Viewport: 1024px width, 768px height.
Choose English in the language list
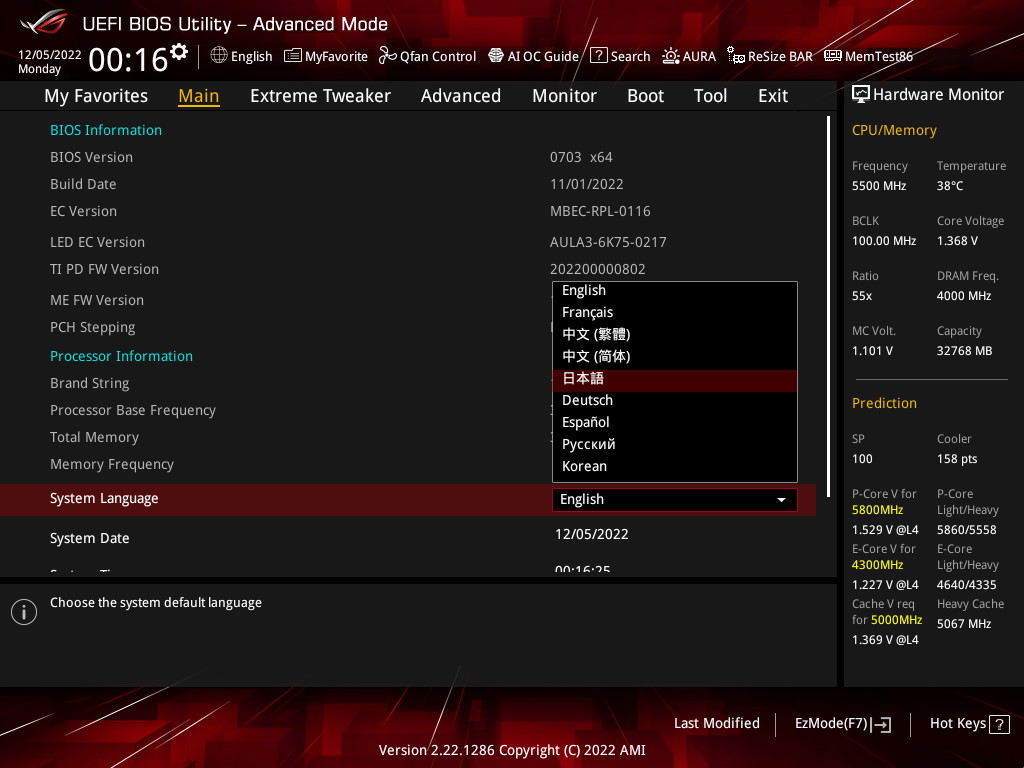pos(675,291)
